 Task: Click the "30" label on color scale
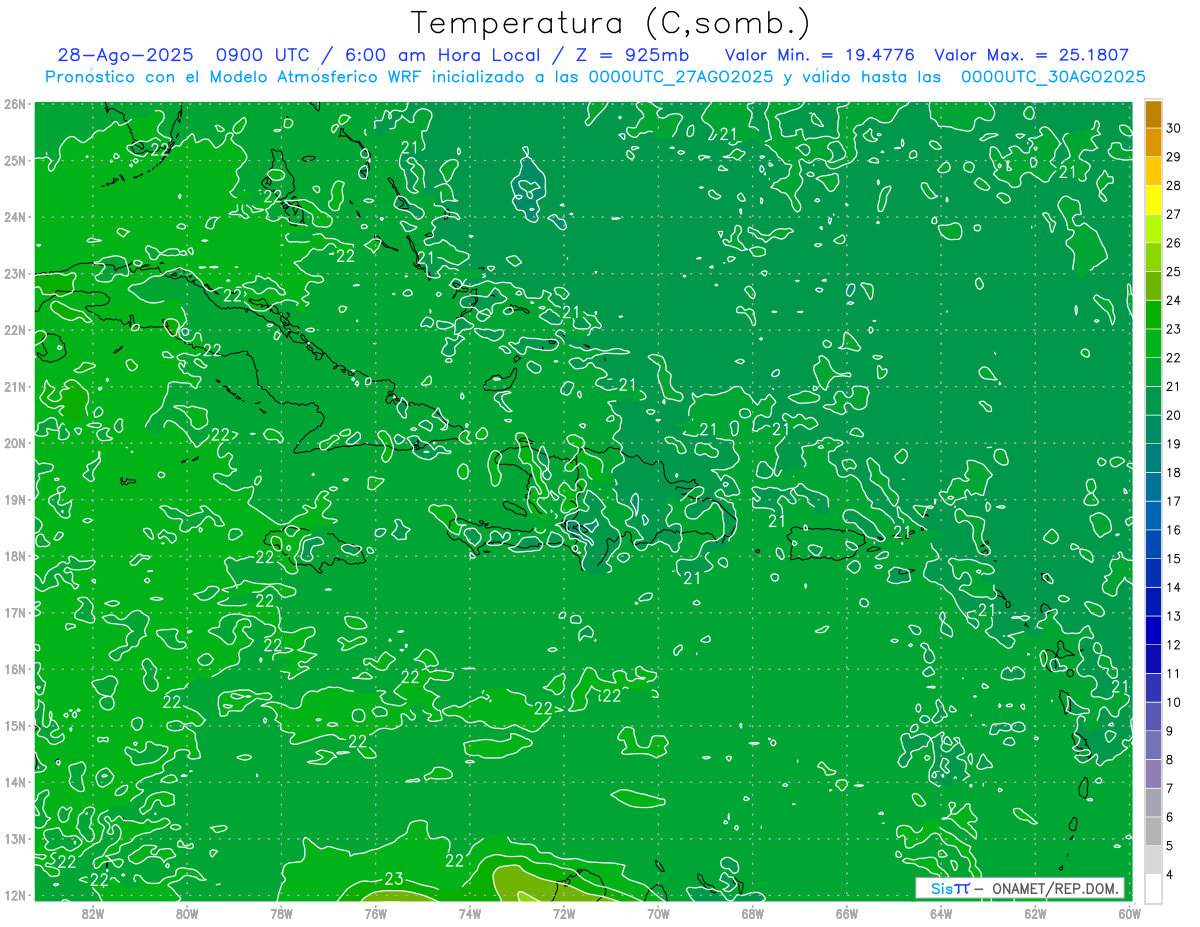pos(1173,127)
